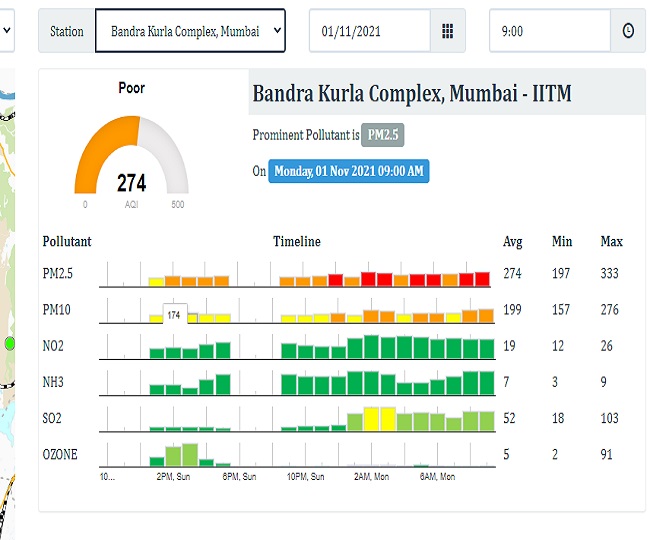Click the green station marker on the map
Screen dimensions: 650x540
click(10, 344)
